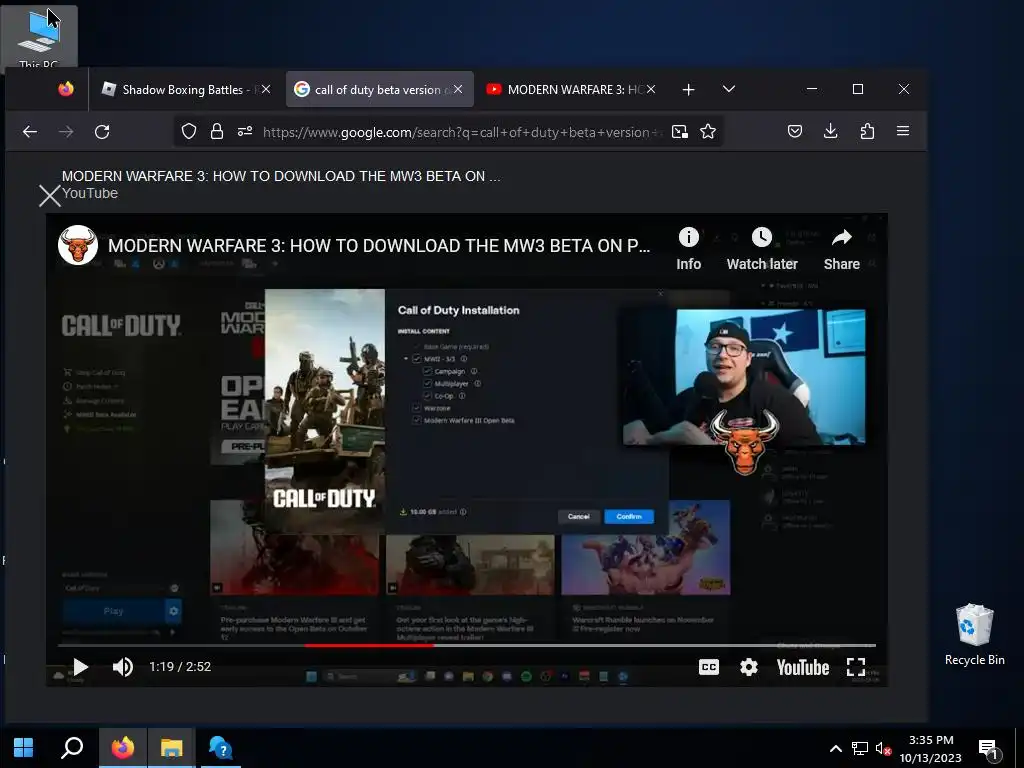Open taskbar Search
This screenshot has height=768, width=1024.
(72, 748)
